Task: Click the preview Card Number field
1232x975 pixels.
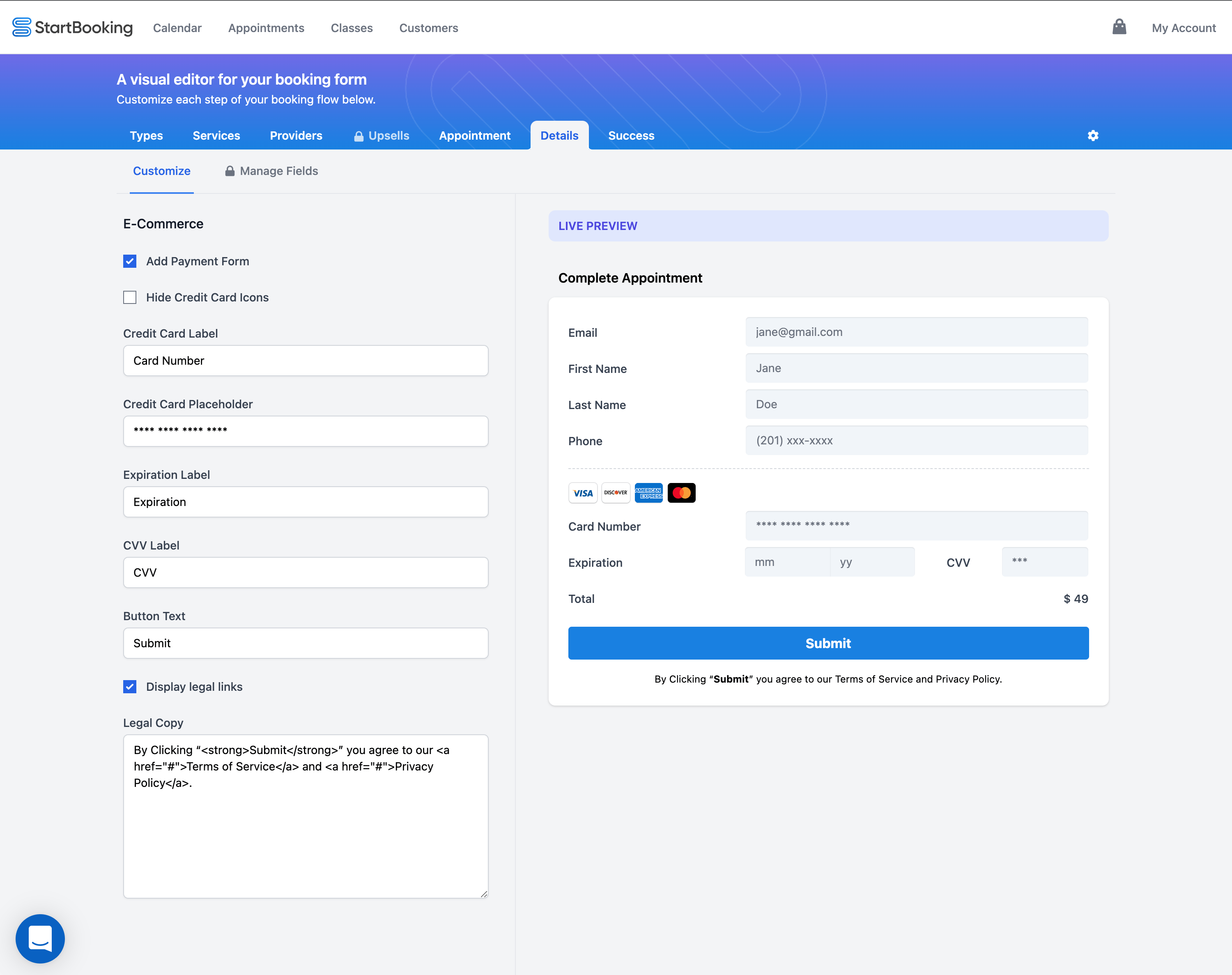Action: coord(917,525)
